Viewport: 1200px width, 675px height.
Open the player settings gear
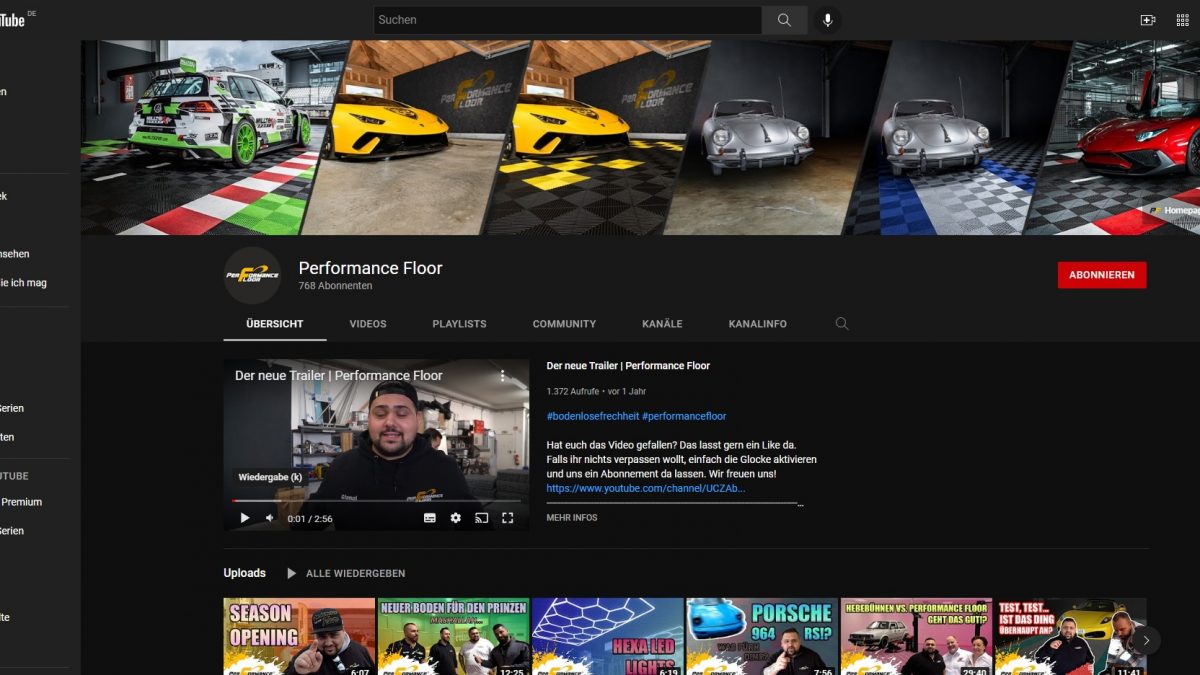click(456, 518)
